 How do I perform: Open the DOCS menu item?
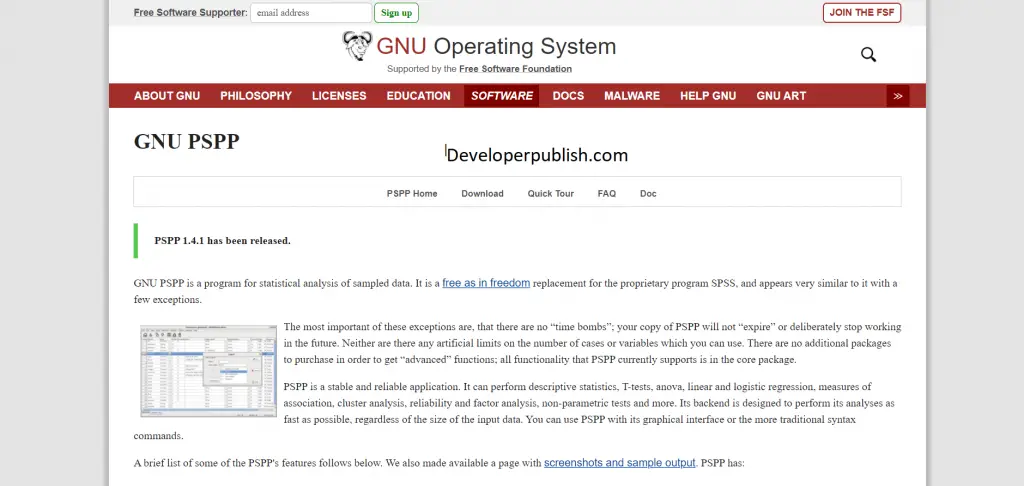click(x=568, y=96)
